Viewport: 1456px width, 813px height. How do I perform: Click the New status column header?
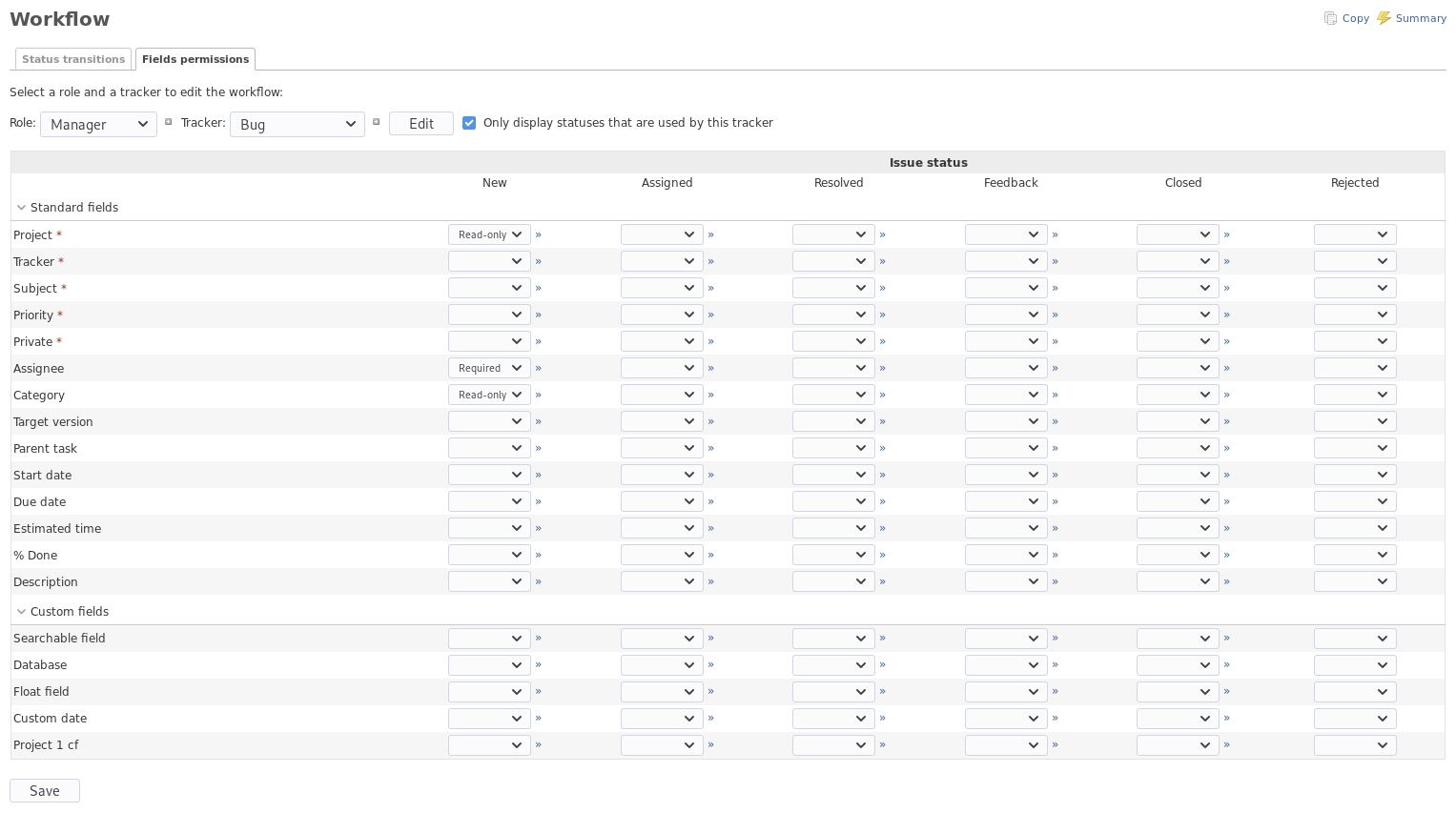pos(495,183)
